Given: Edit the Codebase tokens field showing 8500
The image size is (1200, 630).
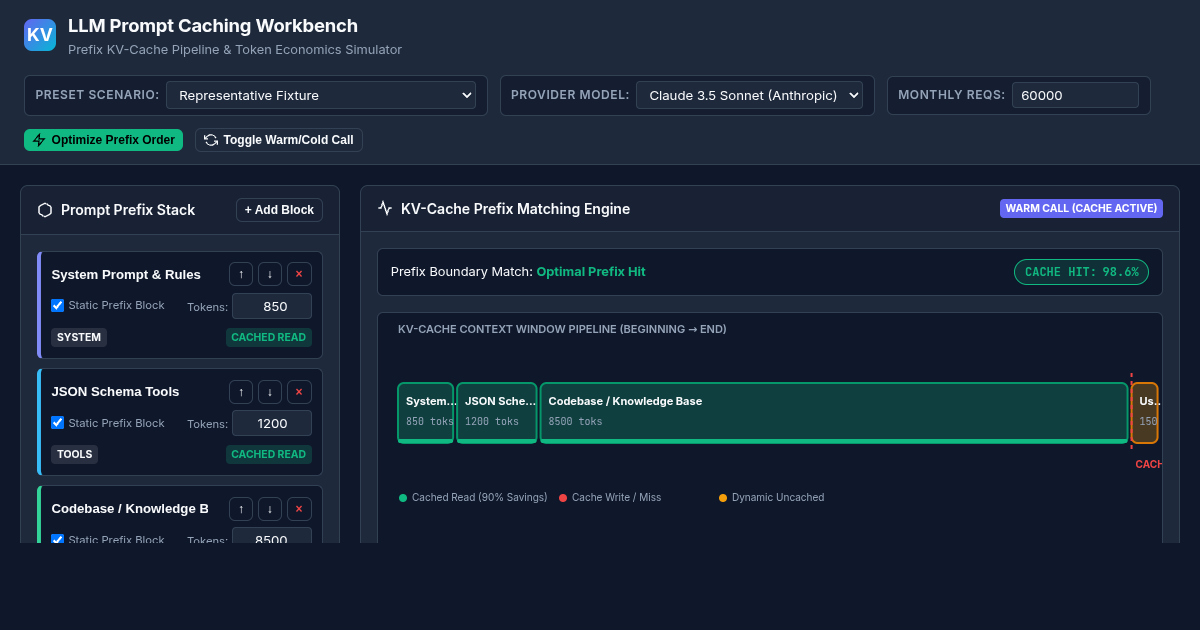Looking at the screenshot, I should [272, 536].
